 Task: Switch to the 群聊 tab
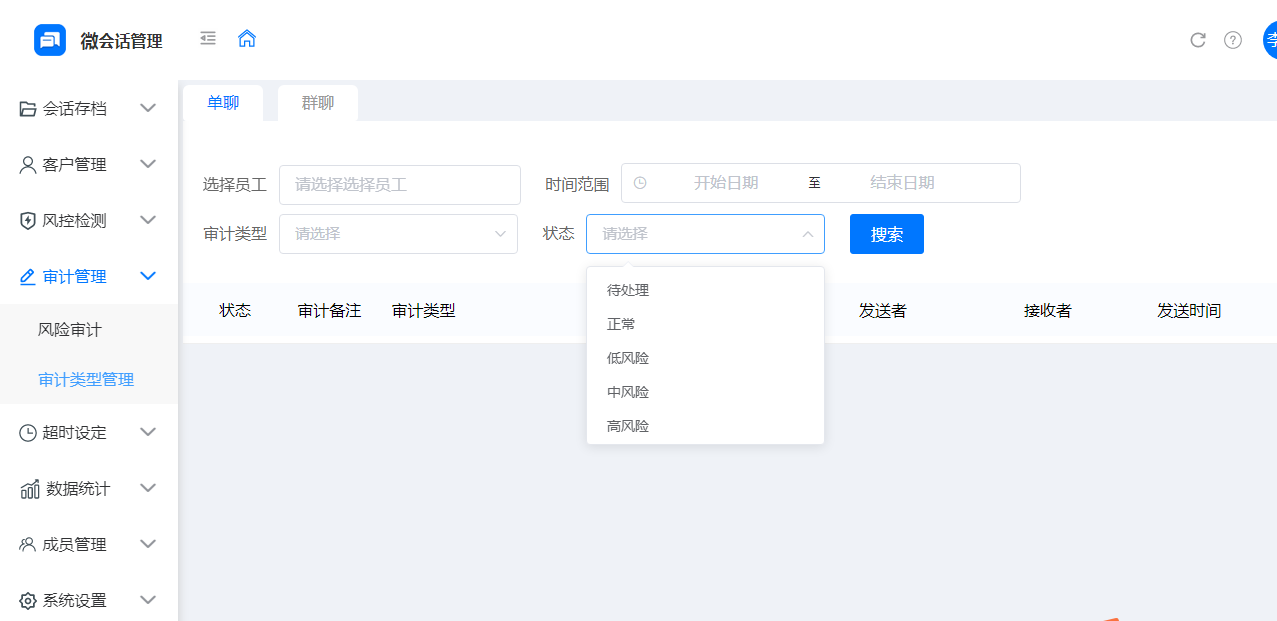point(317,102)
